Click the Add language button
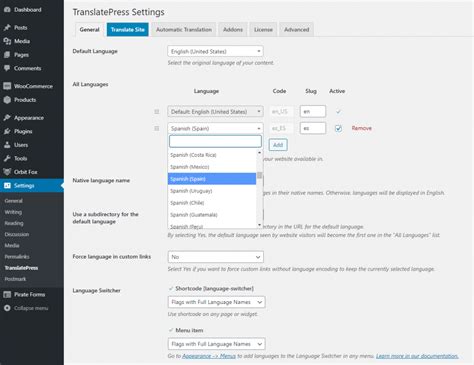This screenshot has height=365, width=474. tap(278, 145)
